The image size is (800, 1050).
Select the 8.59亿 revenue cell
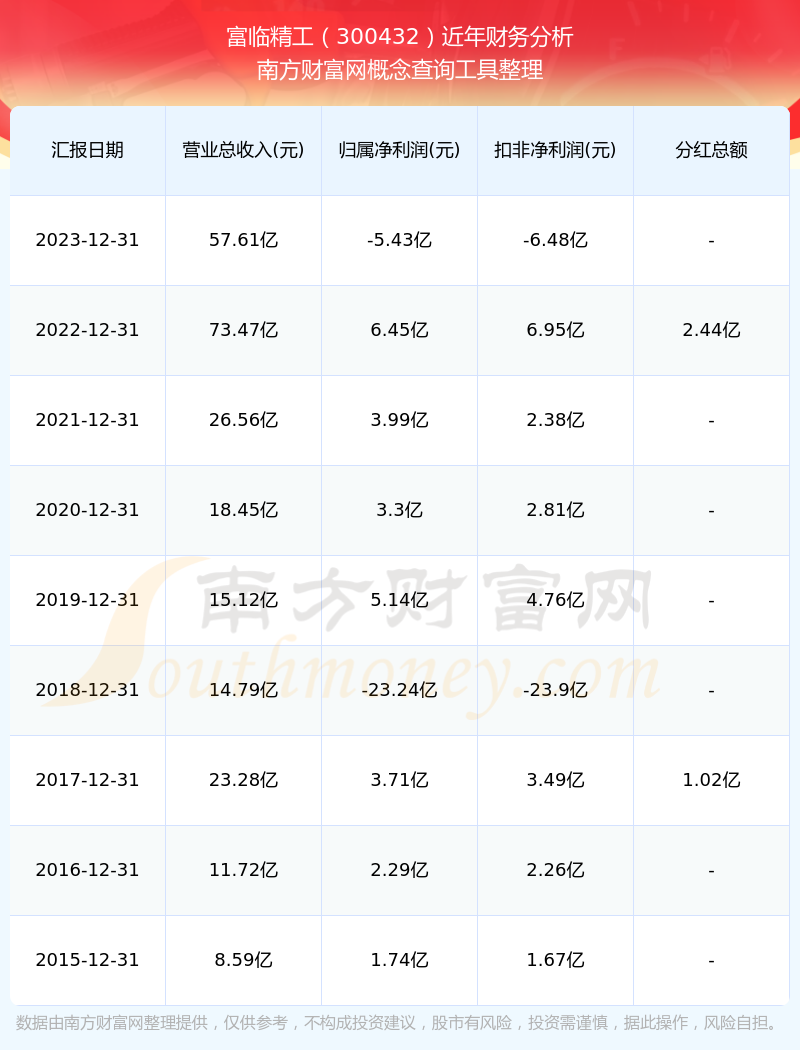pyautogui.click(x=244, y=960)
